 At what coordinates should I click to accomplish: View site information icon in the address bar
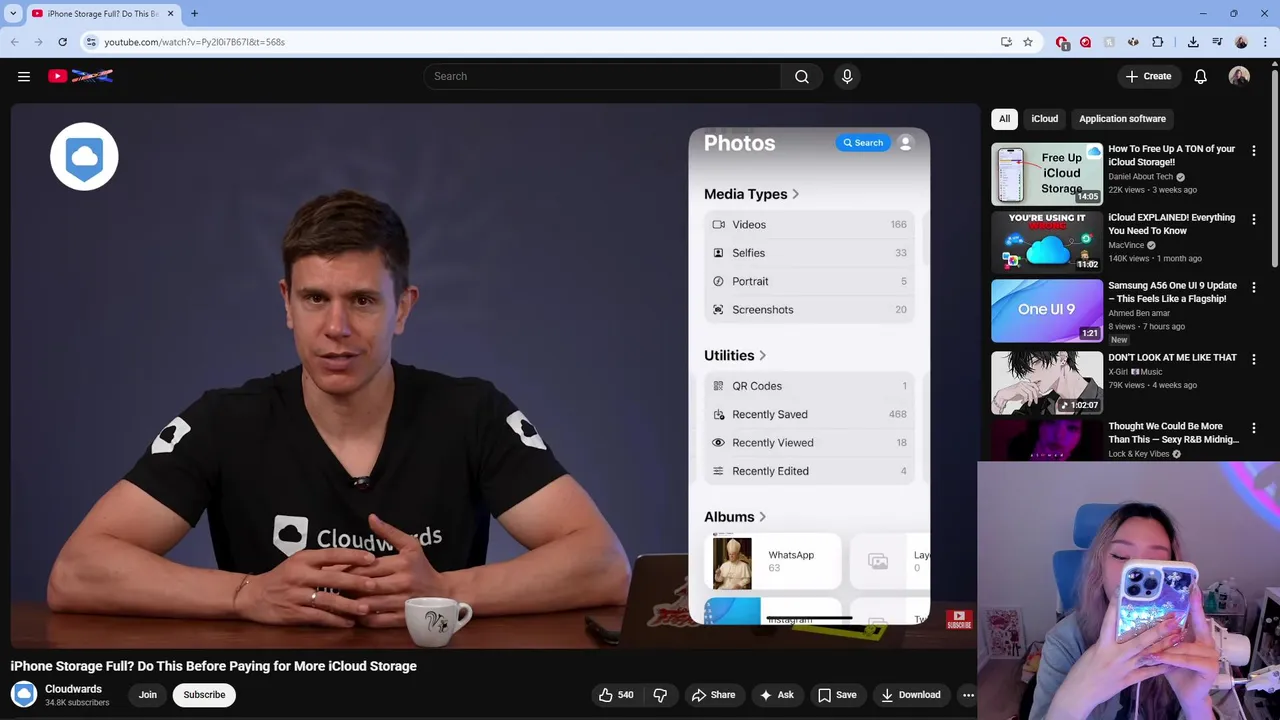[91, 42]
